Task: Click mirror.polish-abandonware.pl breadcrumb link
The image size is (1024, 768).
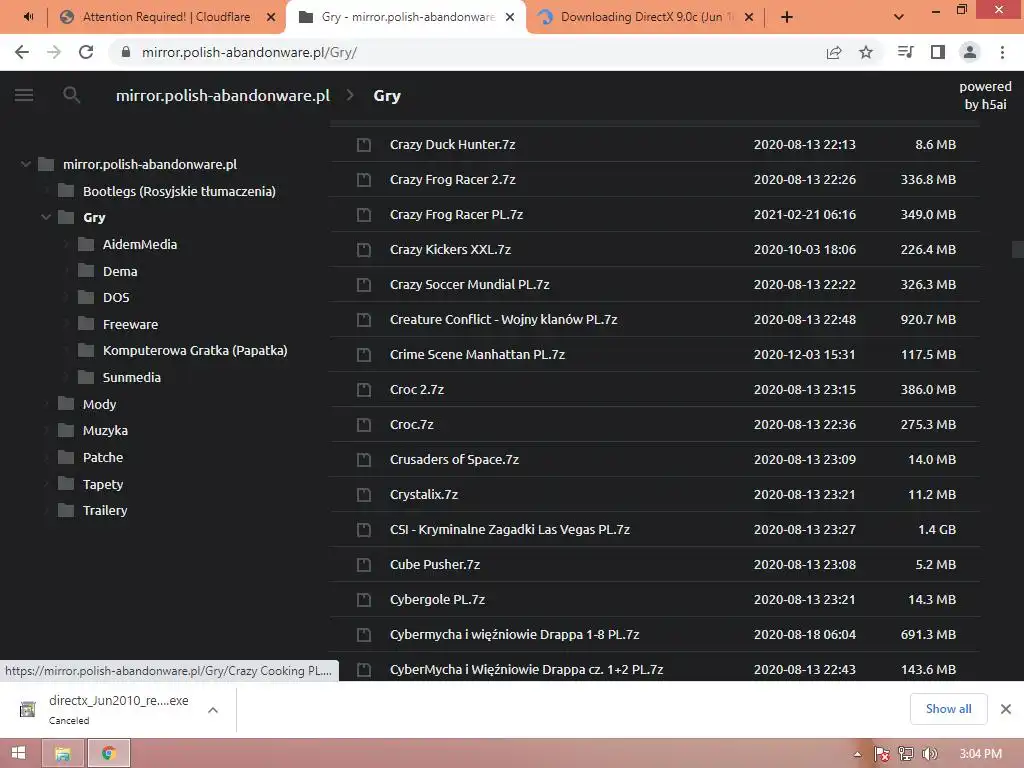Action: tap(223, 95)
